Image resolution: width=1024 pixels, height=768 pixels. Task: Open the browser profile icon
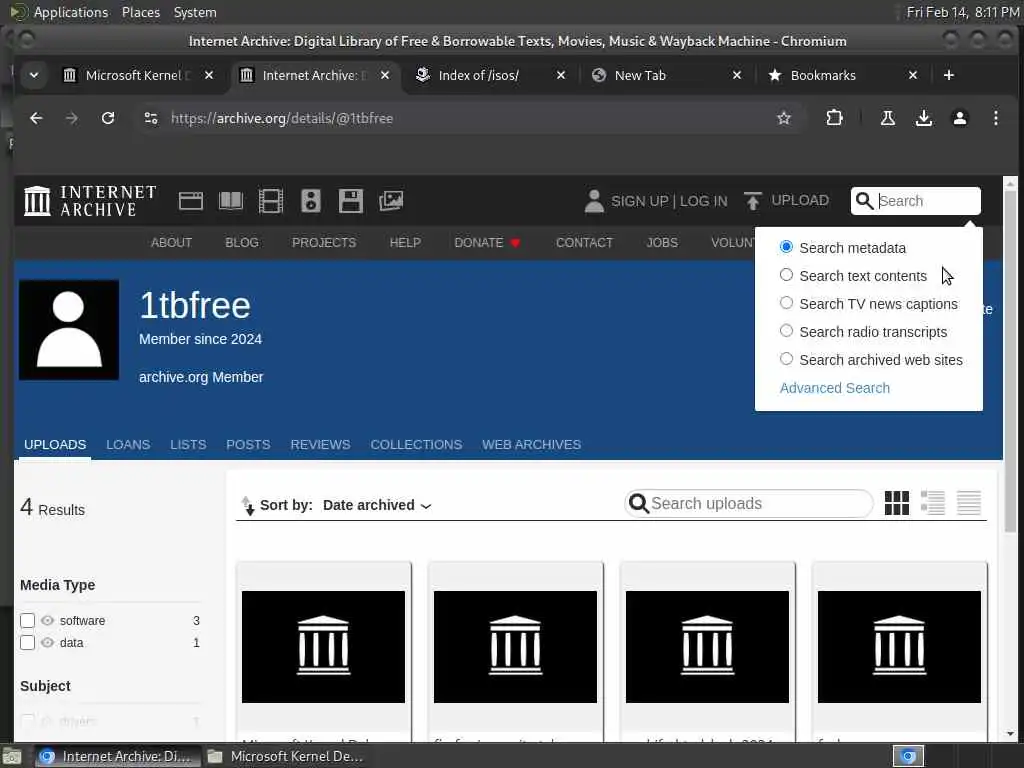point(959,118)
